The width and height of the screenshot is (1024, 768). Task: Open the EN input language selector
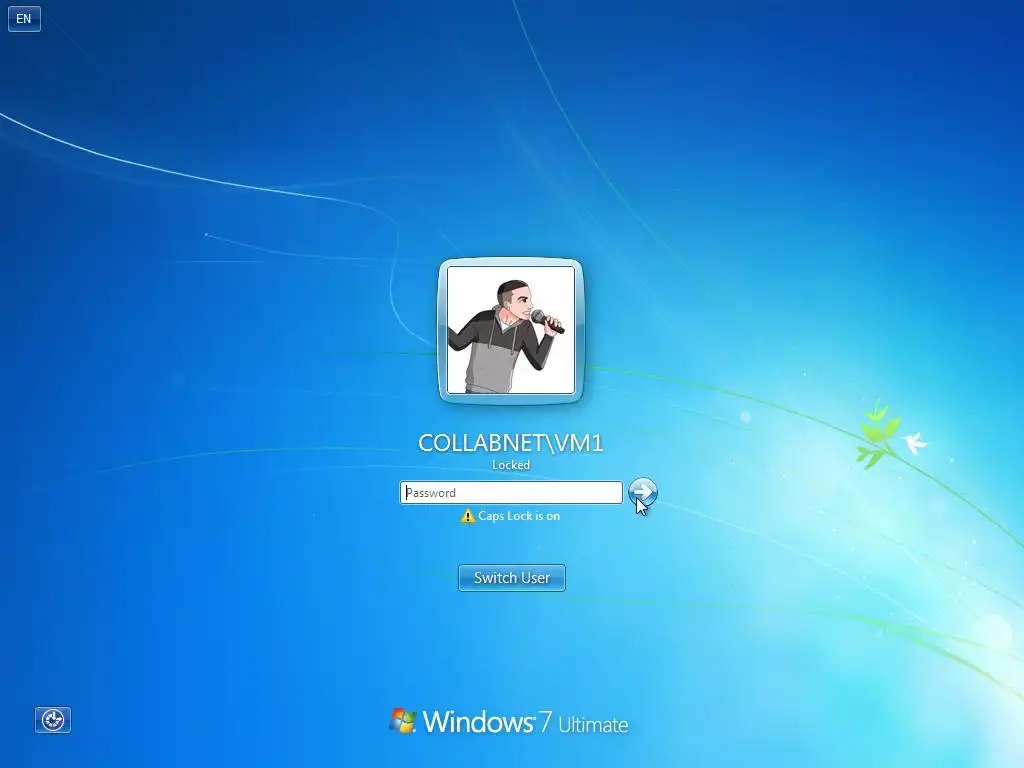pos(24,19)
